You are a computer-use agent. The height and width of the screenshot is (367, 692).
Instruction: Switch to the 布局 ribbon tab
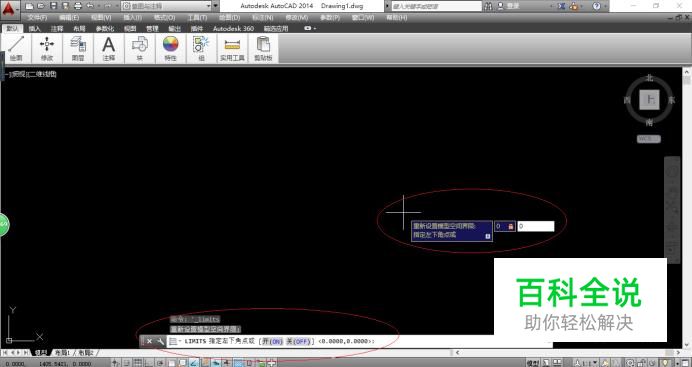79,28
